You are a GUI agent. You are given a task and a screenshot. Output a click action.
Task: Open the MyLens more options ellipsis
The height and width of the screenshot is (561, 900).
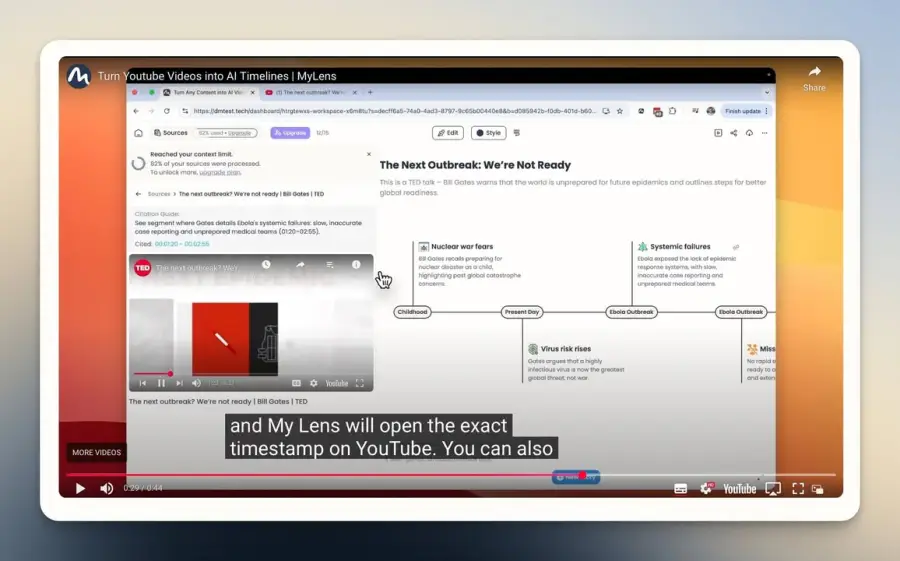coord(765,133)
